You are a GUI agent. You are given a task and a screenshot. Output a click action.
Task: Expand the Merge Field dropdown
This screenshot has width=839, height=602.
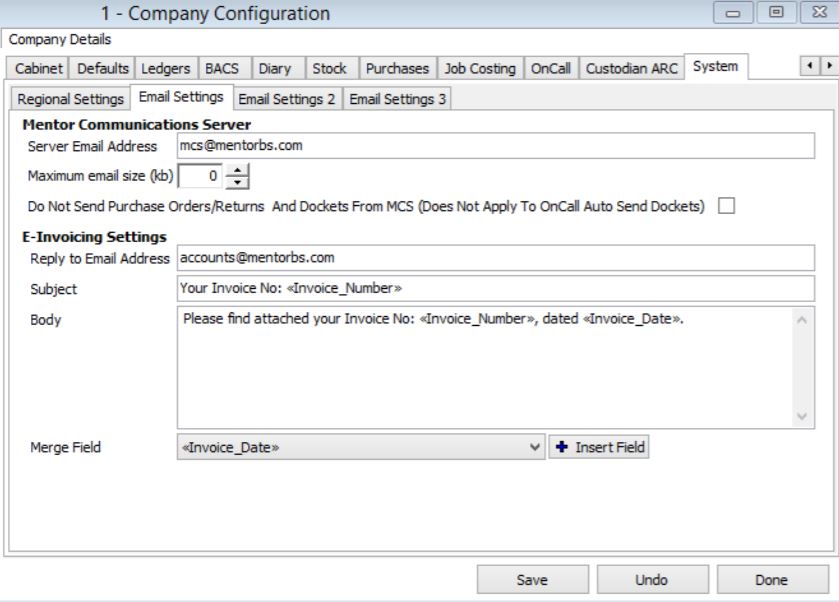click(x=533, y=447)
